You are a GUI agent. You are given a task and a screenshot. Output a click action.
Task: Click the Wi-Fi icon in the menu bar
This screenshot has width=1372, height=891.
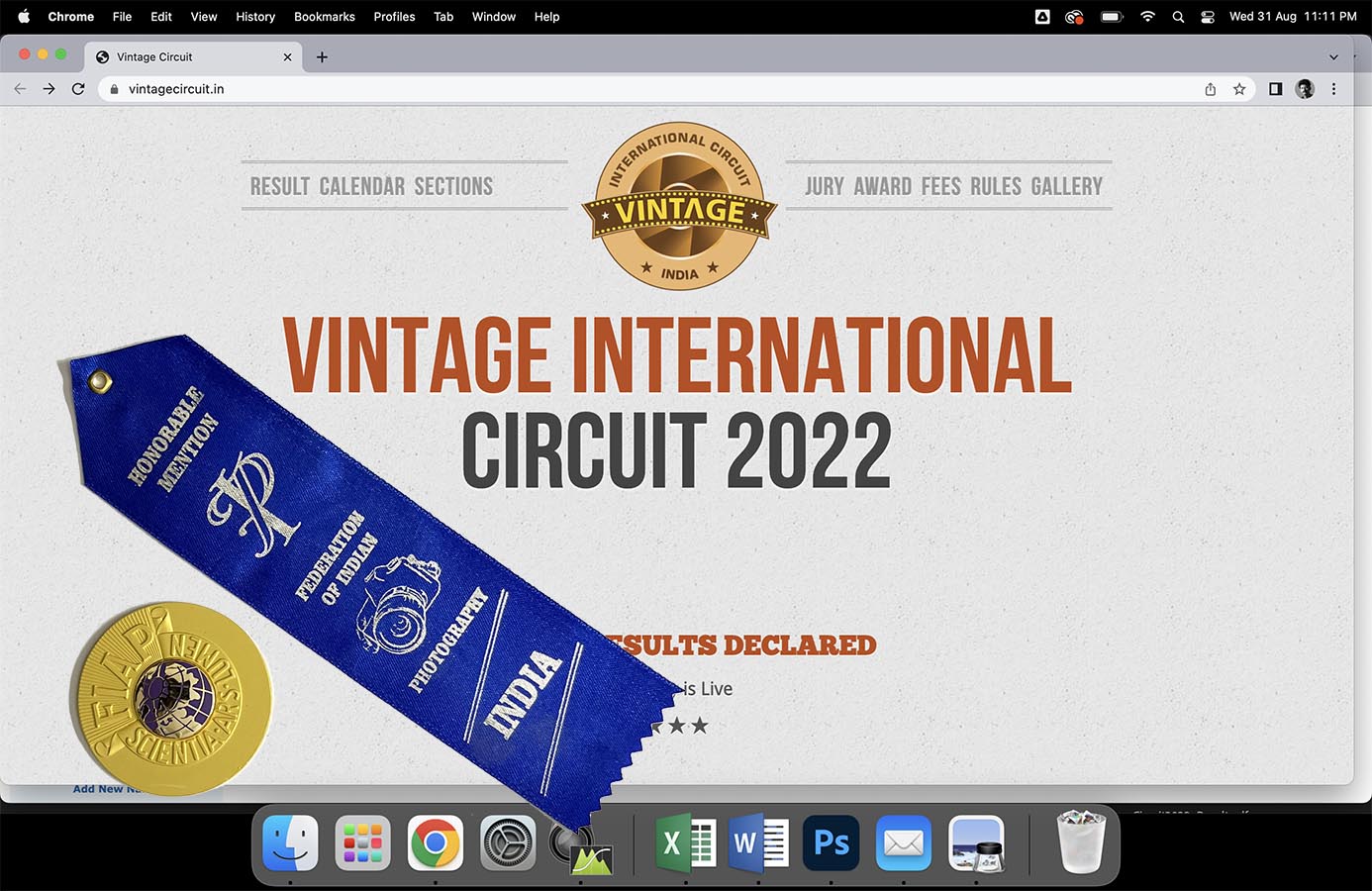pyautogui.click(x=1146, y=16)
